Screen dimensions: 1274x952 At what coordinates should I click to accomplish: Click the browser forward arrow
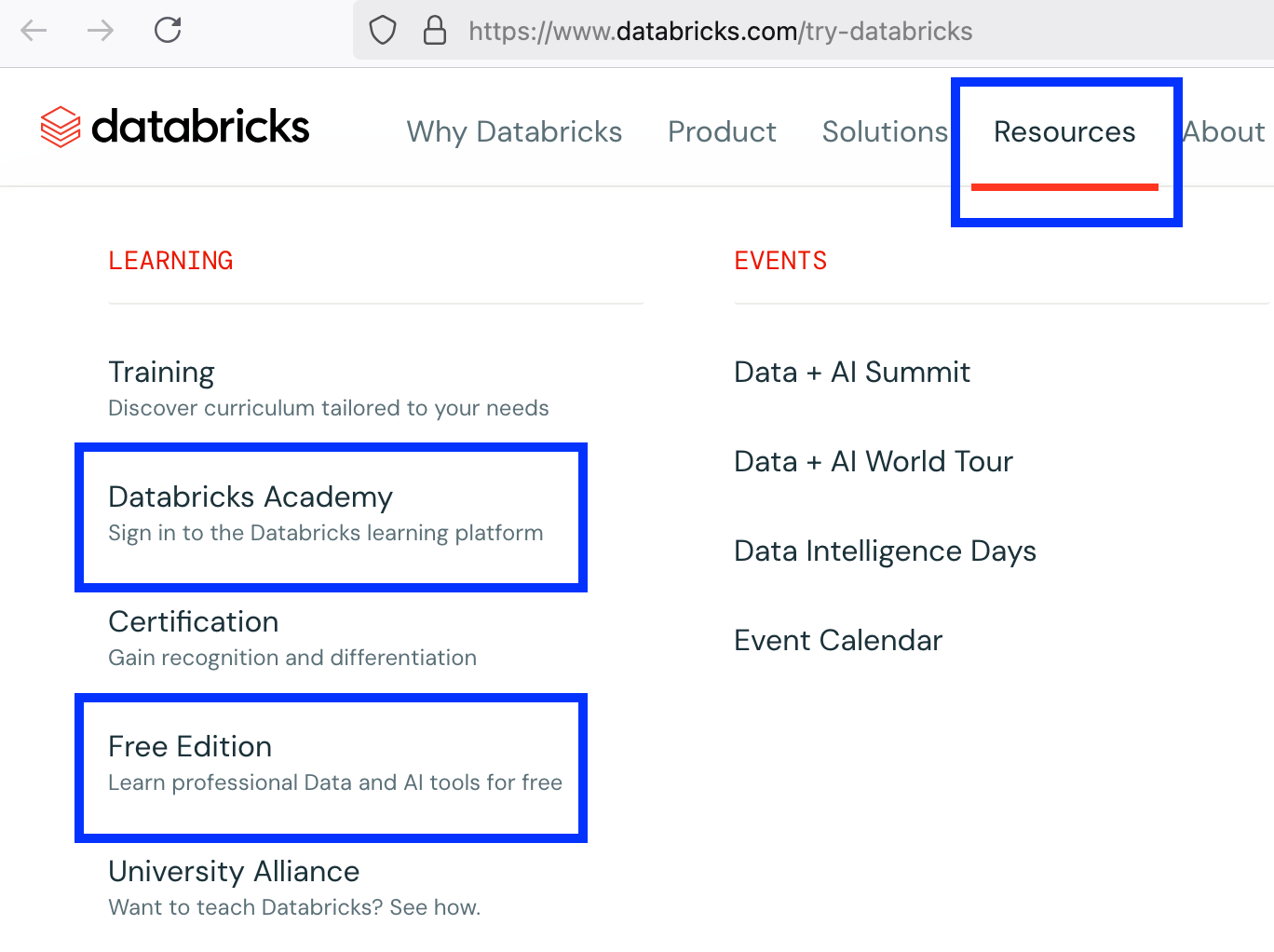[x=100, y=31]
